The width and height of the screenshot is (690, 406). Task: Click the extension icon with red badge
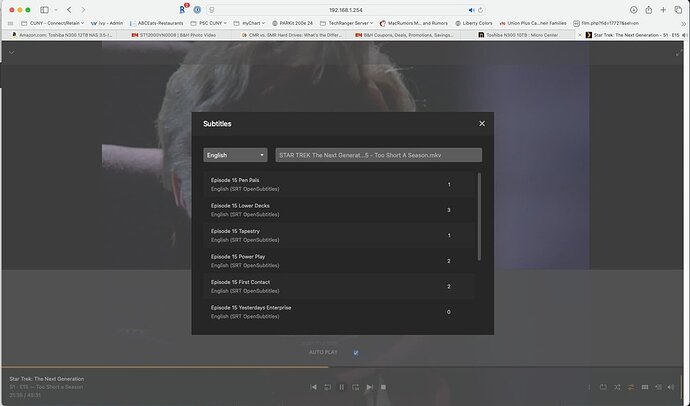click(183, 9)
